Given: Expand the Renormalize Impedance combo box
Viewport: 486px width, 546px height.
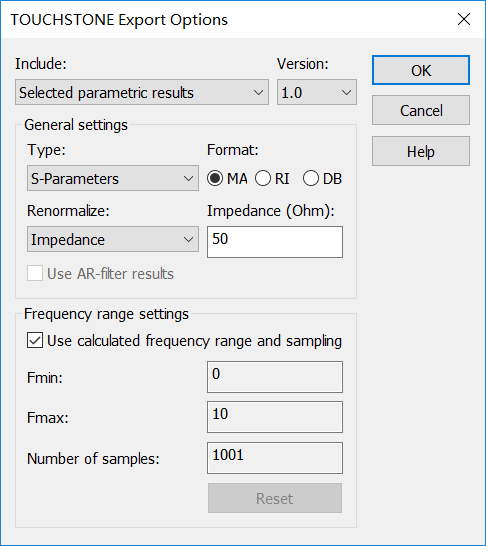Looking at the screenshot, I should [x=113, y=239].
